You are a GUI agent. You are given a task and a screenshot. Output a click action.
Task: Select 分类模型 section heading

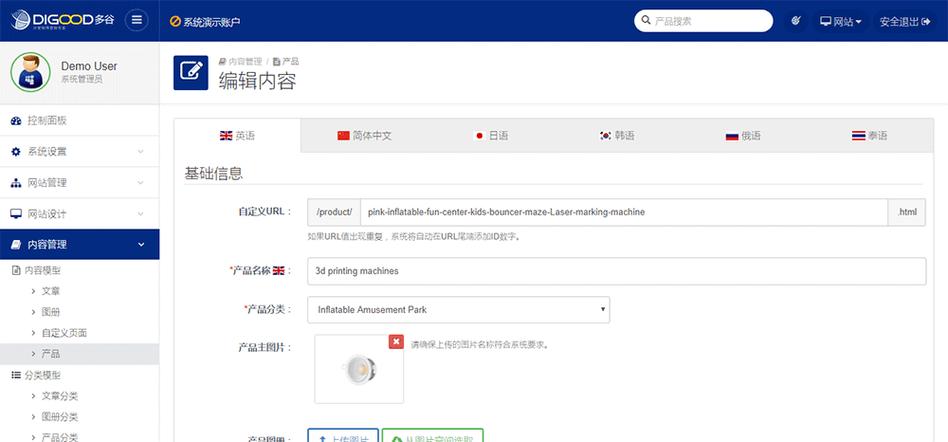point(42,375)
